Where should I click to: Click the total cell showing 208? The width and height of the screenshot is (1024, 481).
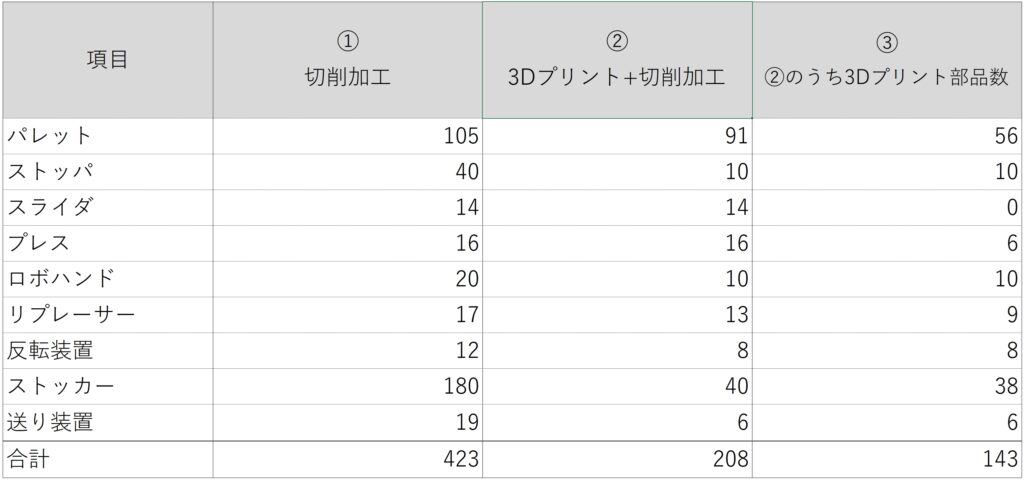(617, 460)
